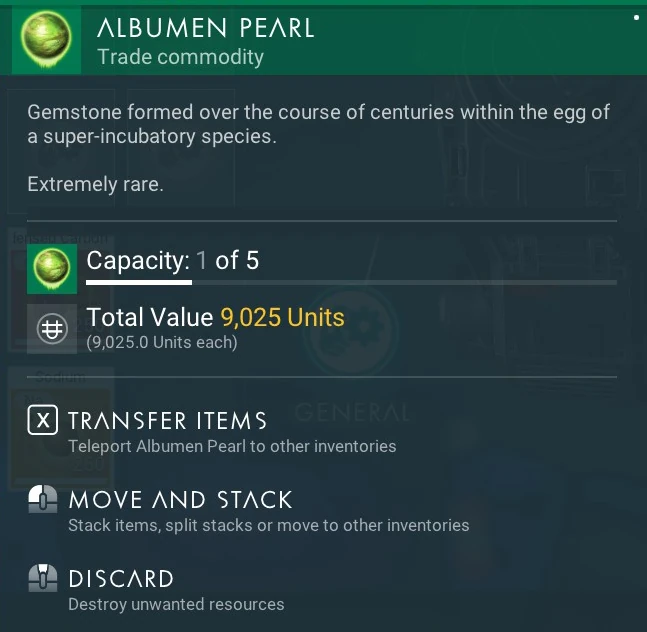Viewport: 647px width, 632px height.
Task: Click the Albumen Pearl title text
Action: pos(206,28)
